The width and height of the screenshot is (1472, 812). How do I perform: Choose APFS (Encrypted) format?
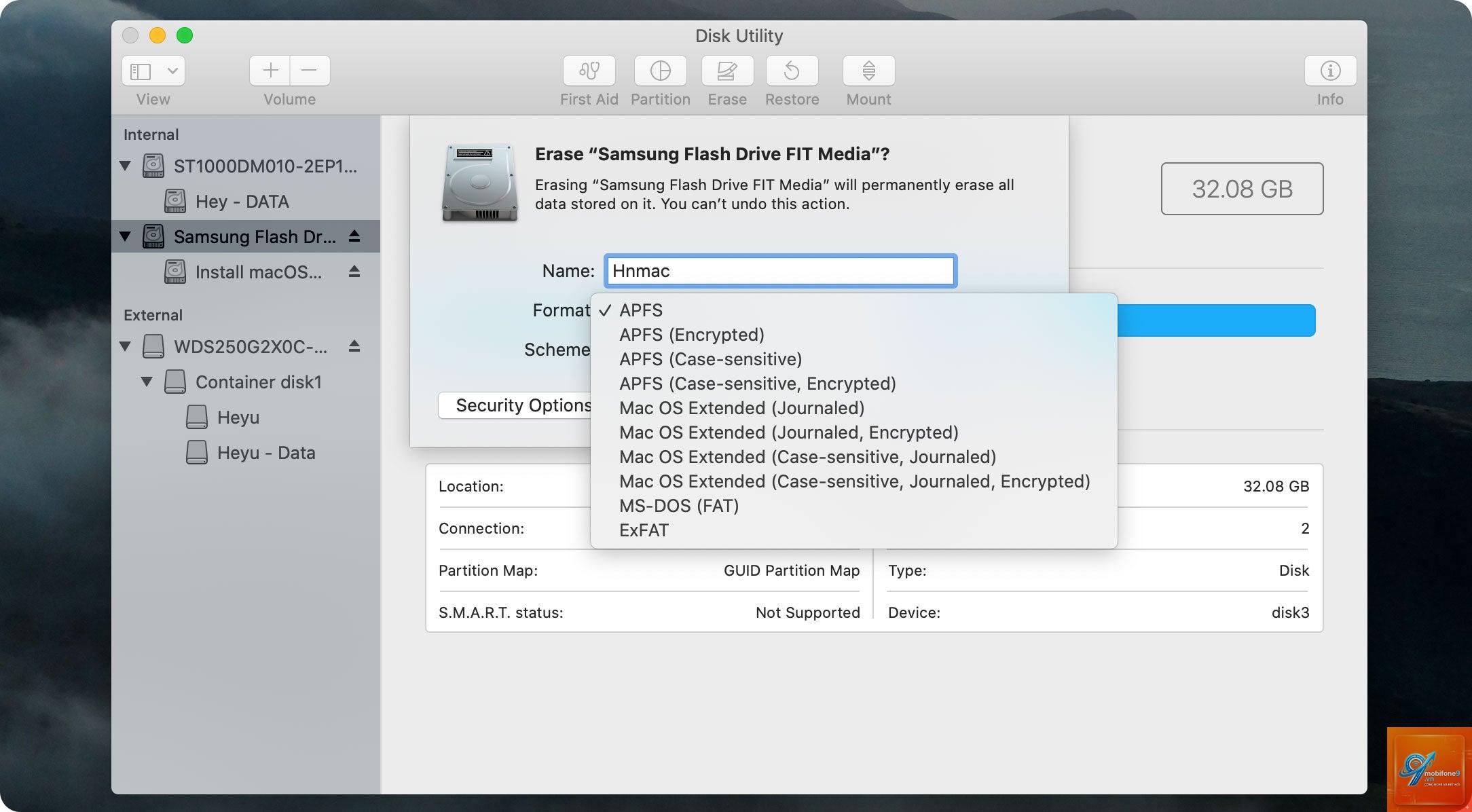pyautogui.click(x=854, y=335)
